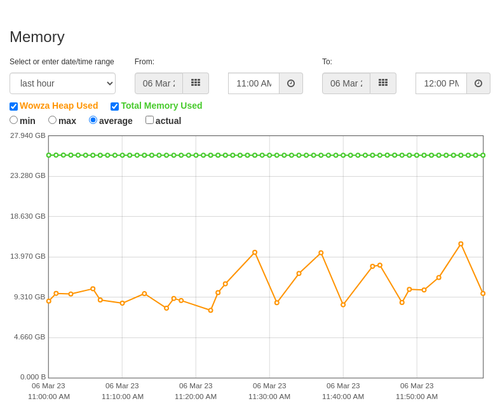Click the '11:10:00 AM' x-axis label
This screenshot has width=500, height=403.
point(122,397)
